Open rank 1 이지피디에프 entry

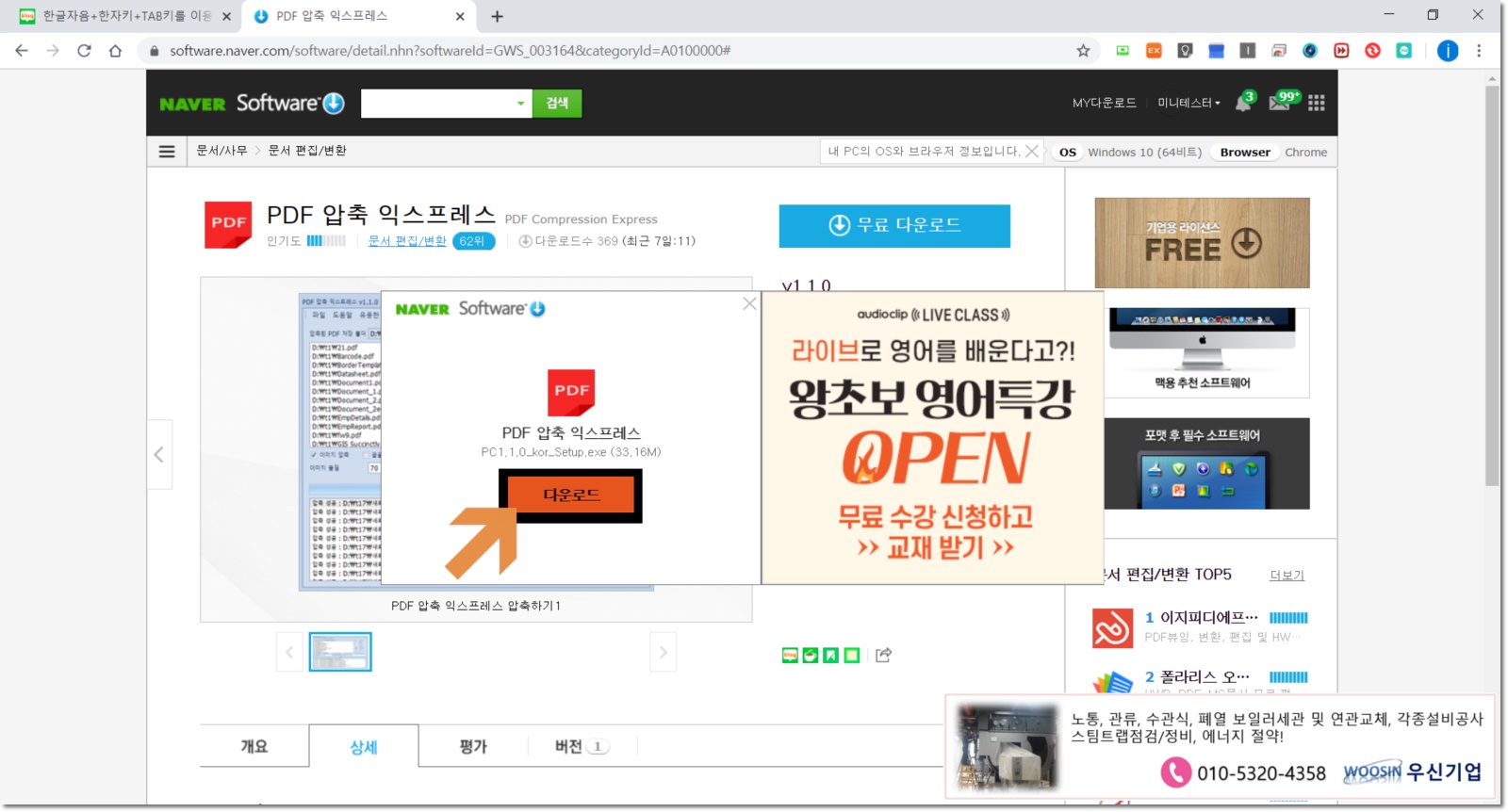point(1200,626)
